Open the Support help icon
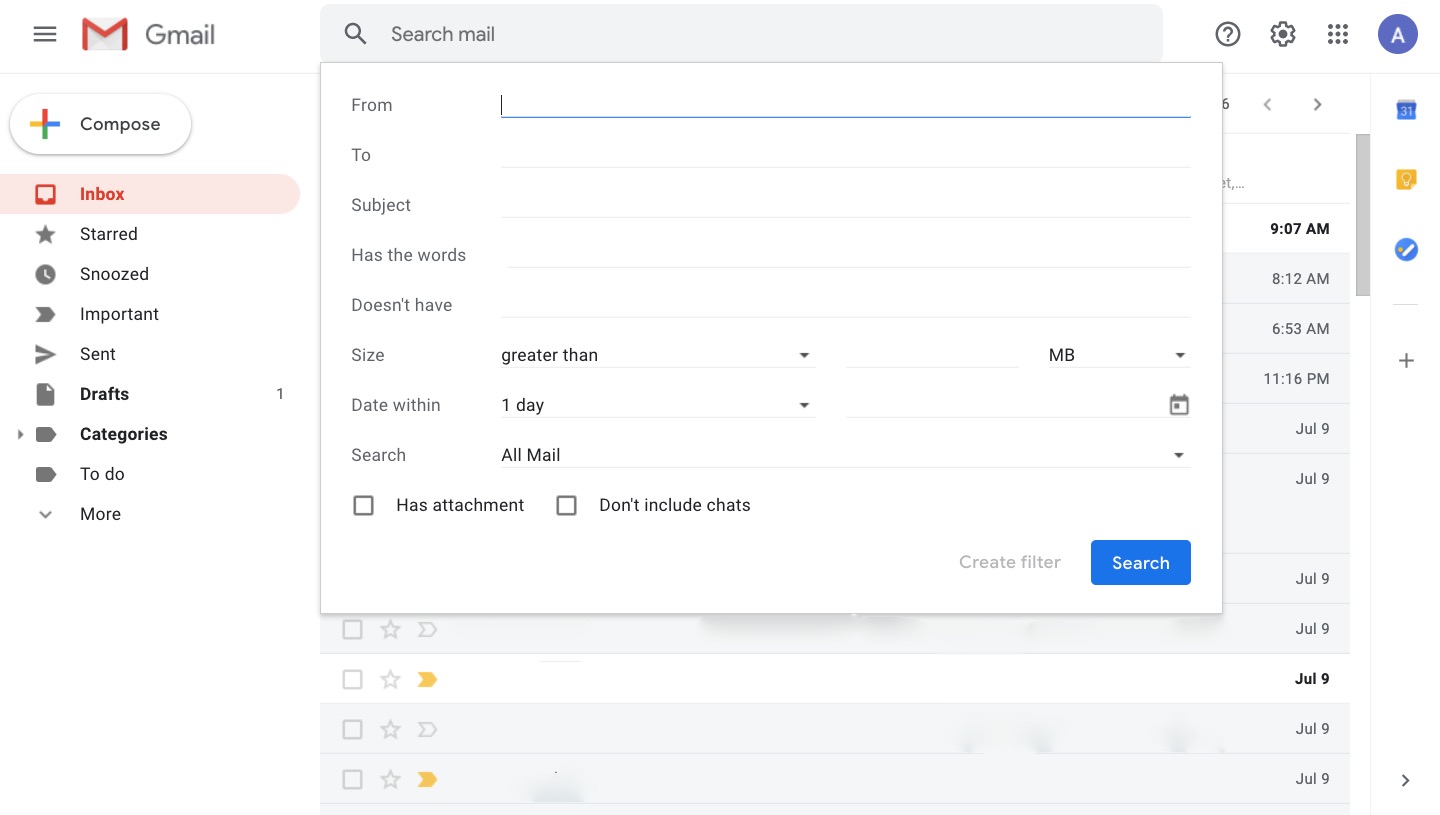Screen dimensions: 1440x815 point(1228,34)
